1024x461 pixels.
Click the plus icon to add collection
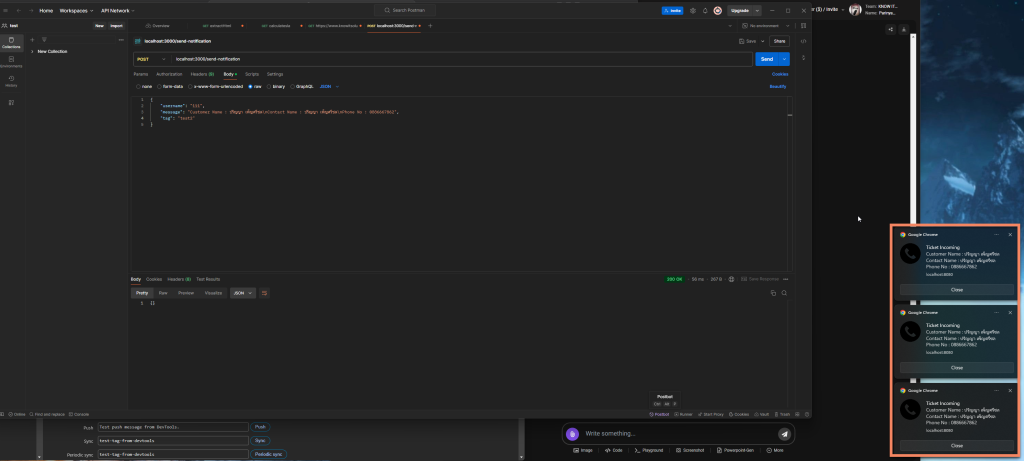(x=32, y=39)
